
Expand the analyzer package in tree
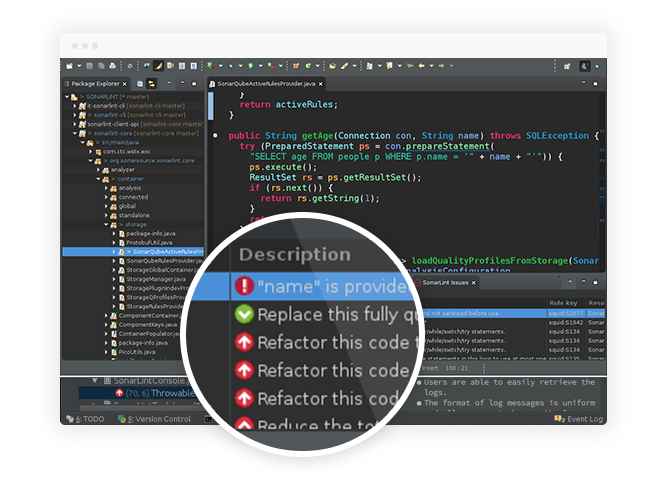click(98, 170)
